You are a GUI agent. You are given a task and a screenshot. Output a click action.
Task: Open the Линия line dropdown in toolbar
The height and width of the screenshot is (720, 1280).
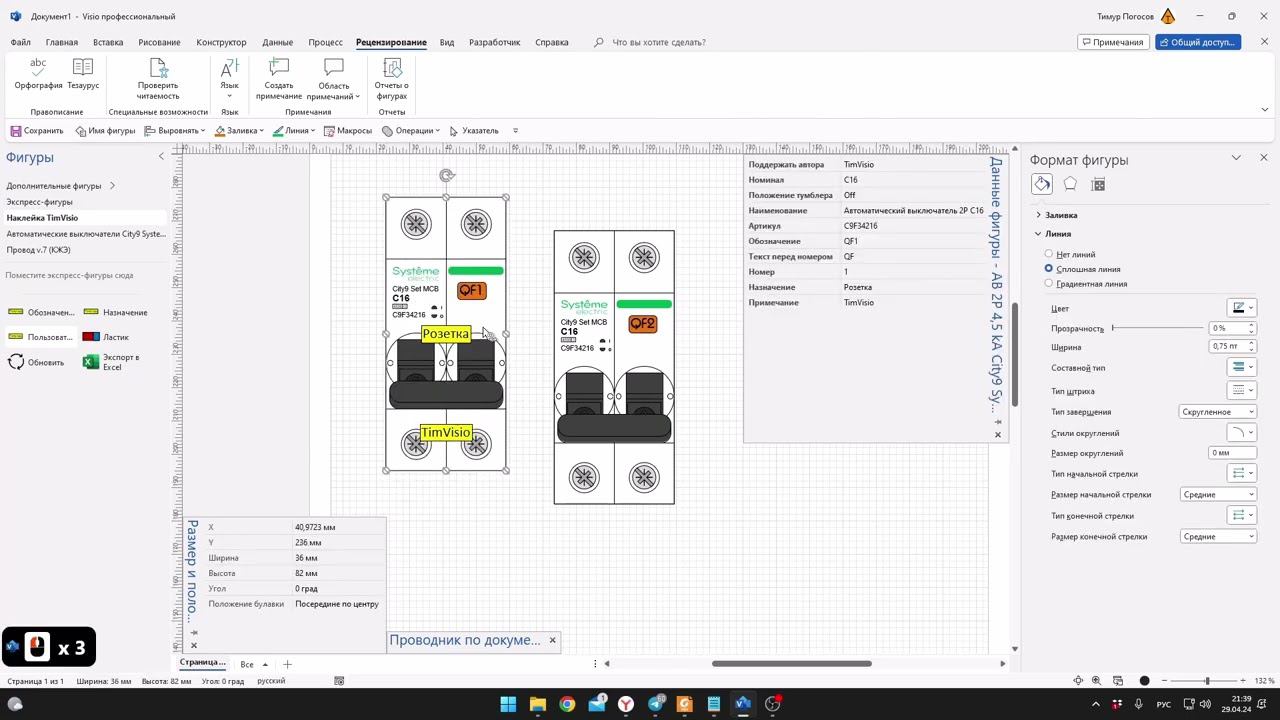click(294, 131)
